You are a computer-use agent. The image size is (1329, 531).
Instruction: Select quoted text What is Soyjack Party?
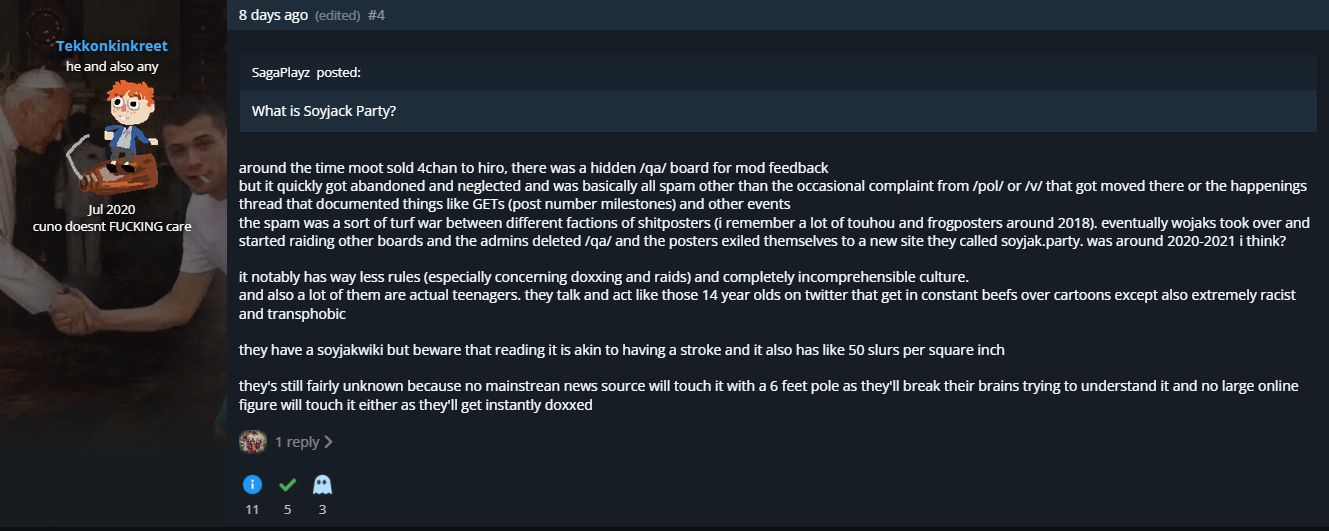coord(324,111)
